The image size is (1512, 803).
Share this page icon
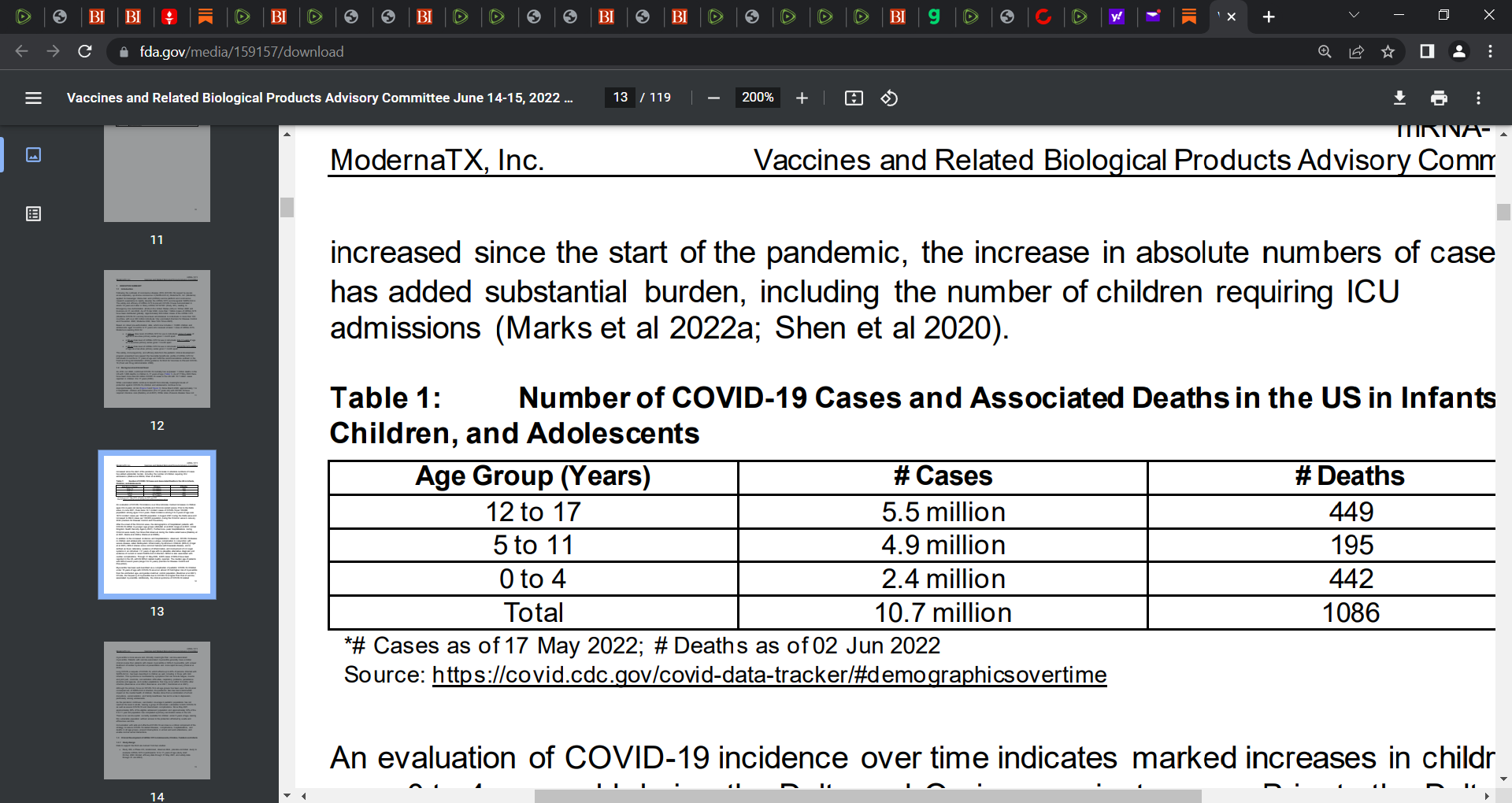(x=1356, y=51)
